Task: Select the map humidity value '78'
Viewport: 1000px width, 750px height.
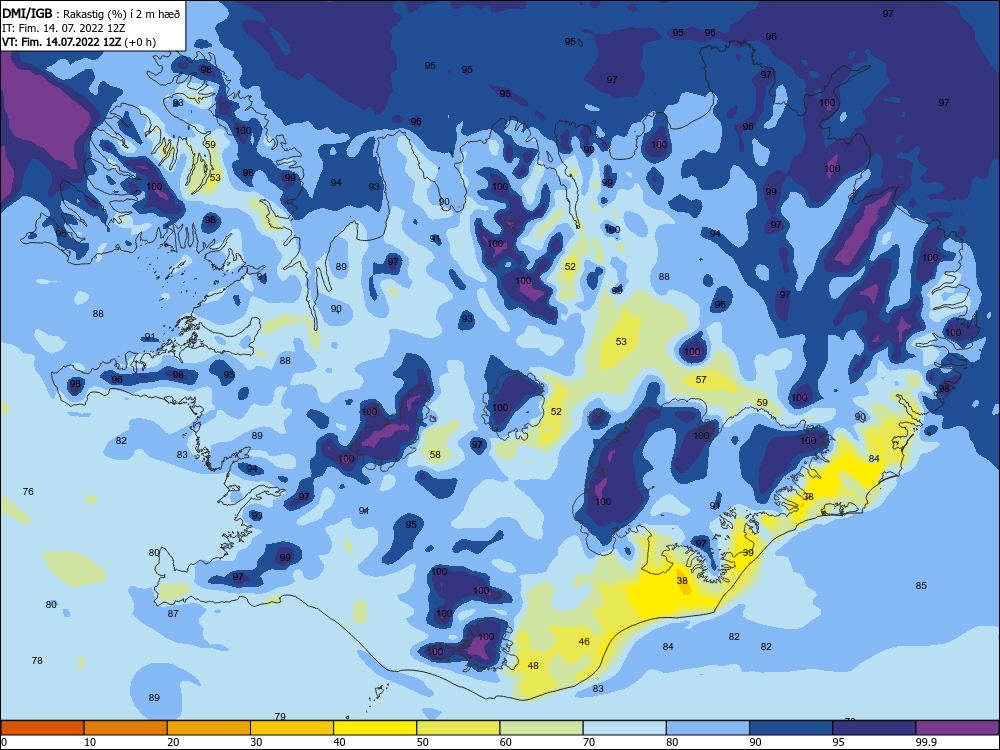Action: 37,661
